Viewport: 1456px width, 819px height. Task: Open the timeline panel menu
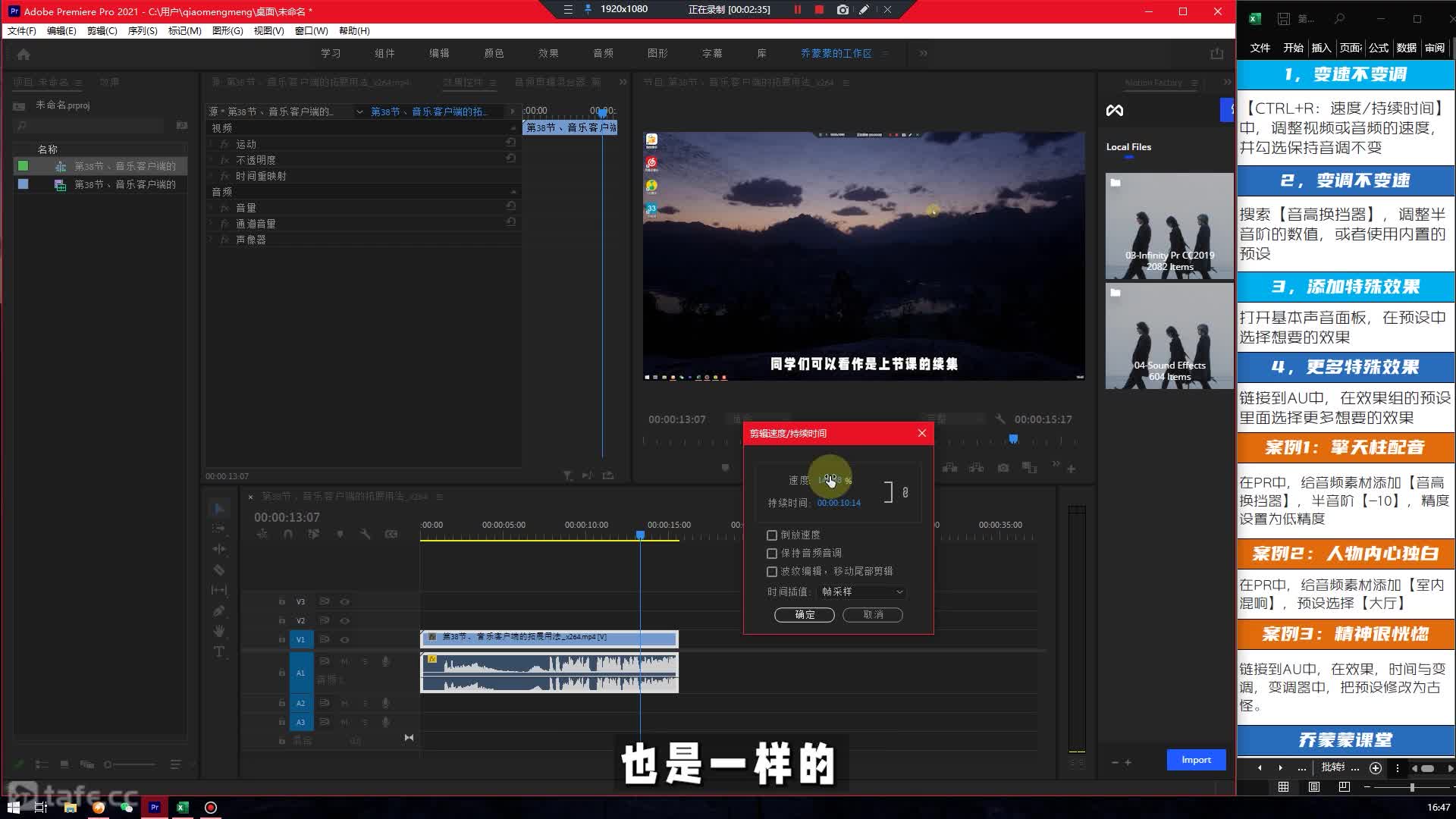[x=439, y=497]
